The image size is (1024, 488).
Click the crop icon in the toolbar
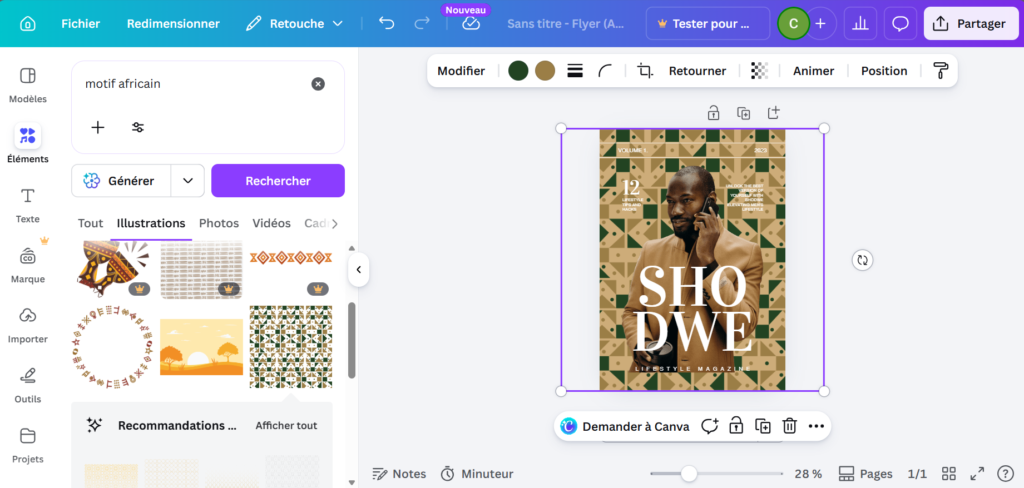click(x=645, y=71)
